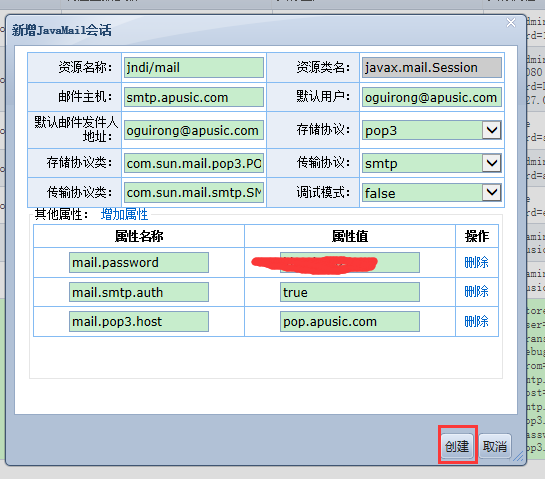Click the value field containing true
545x479 pixels.
tap(350, 292)
